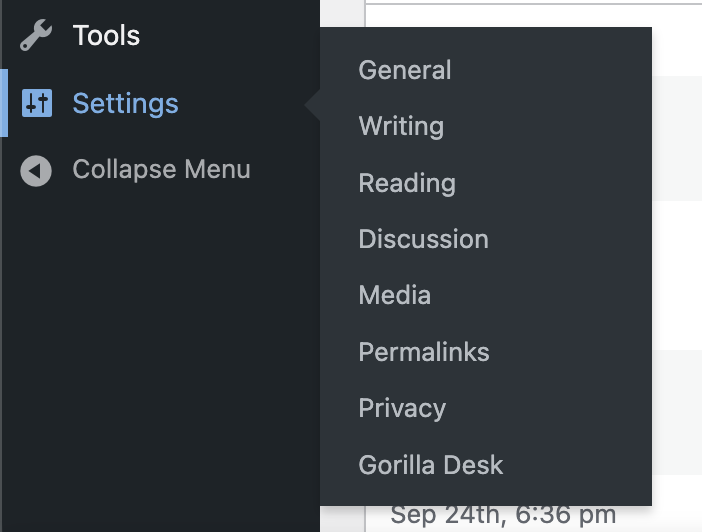The height and width of the screenshot is (532, 702).
Task: Select Gorilla Desk submenu entry
Action: pos(431,465)
